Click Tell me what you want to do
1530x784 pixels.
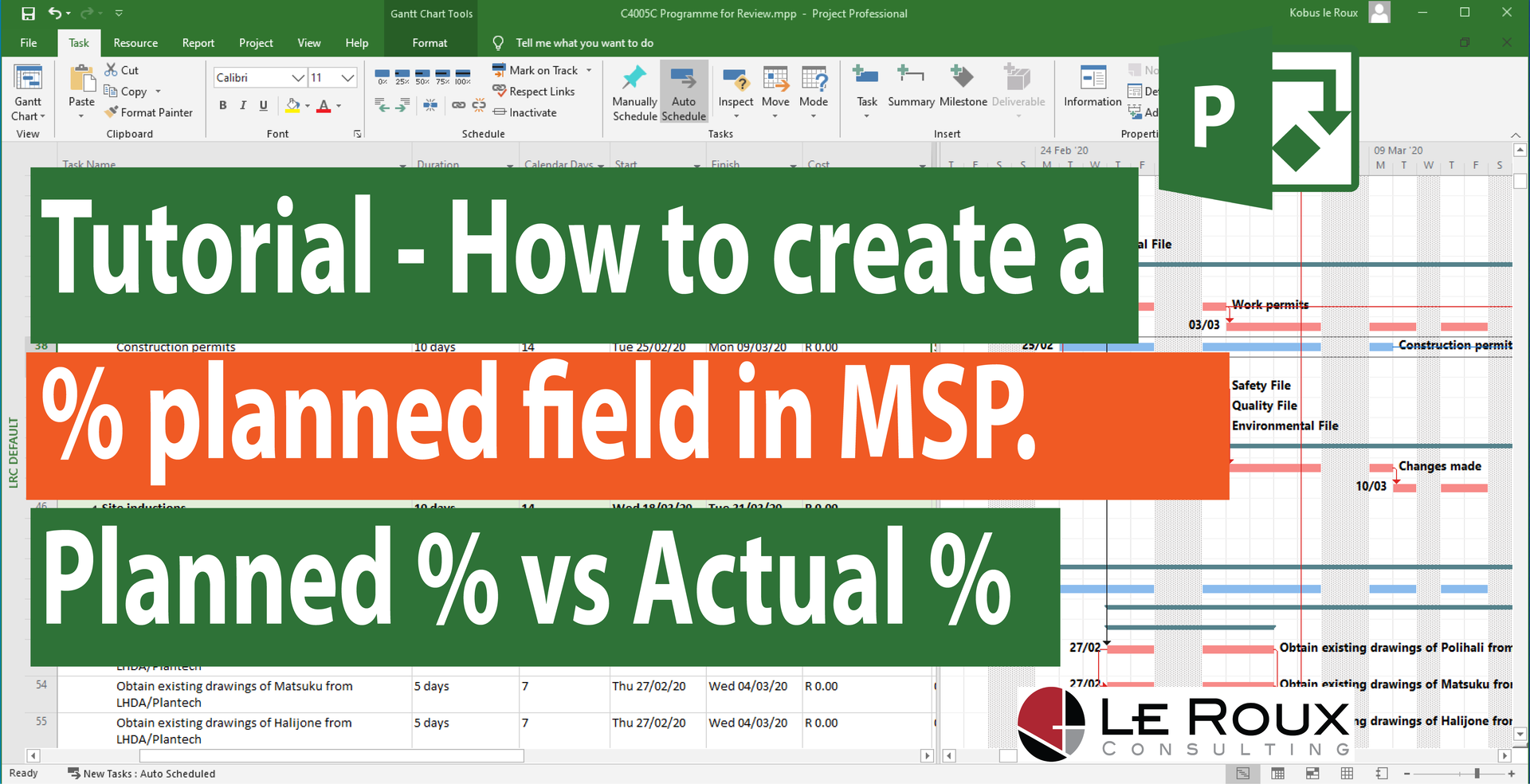tap(583, 43)
